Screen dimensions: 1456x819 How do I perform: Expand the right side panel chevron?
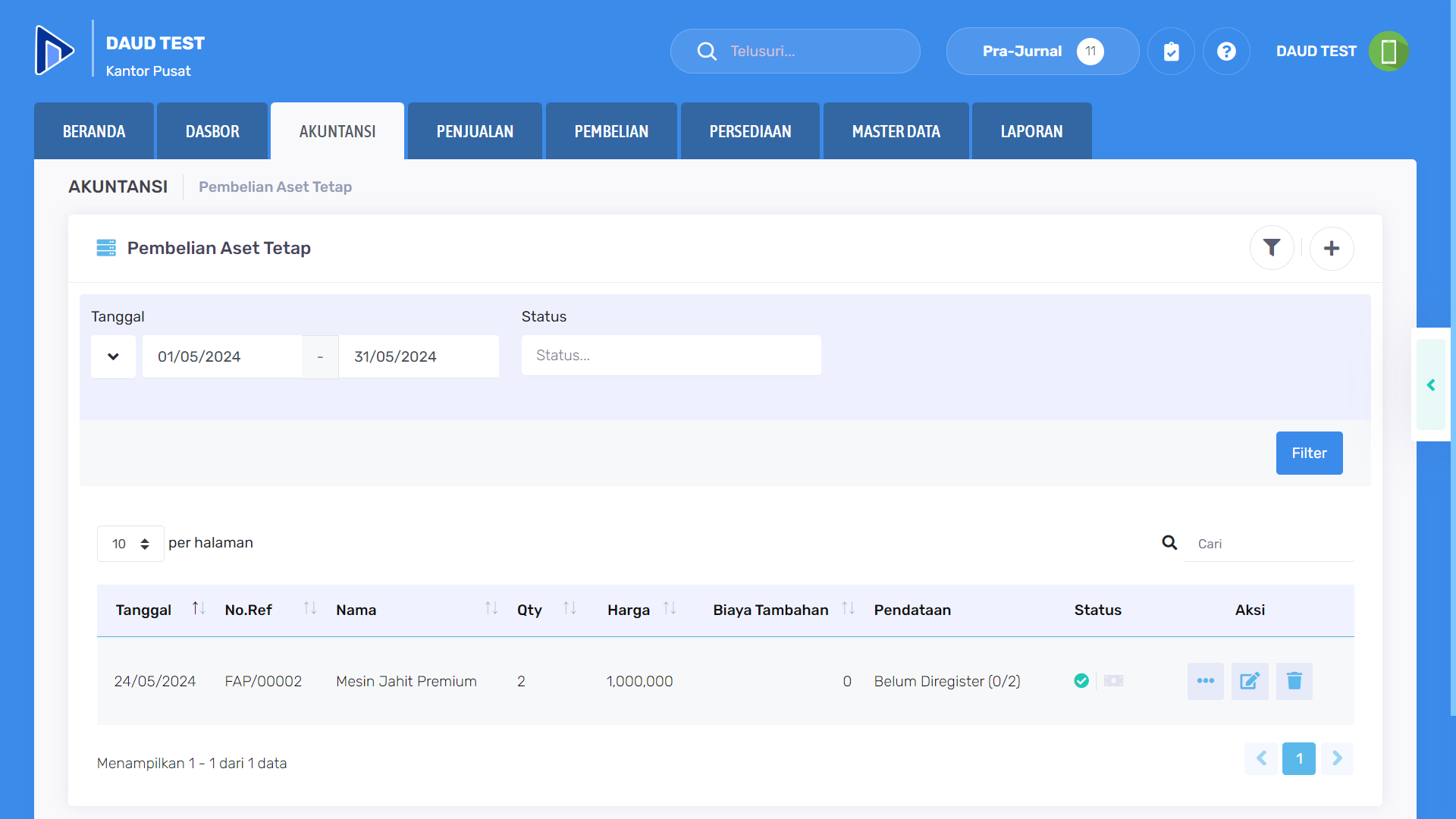pos(1431,385)
